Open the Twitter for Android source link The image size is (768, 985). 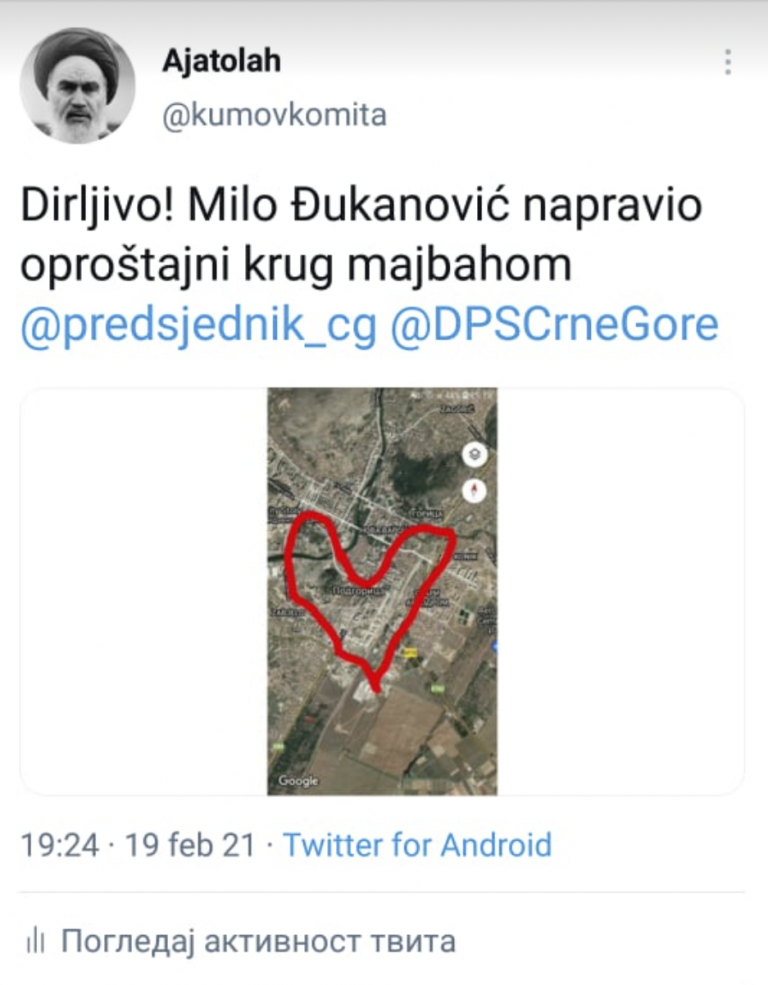417,845
